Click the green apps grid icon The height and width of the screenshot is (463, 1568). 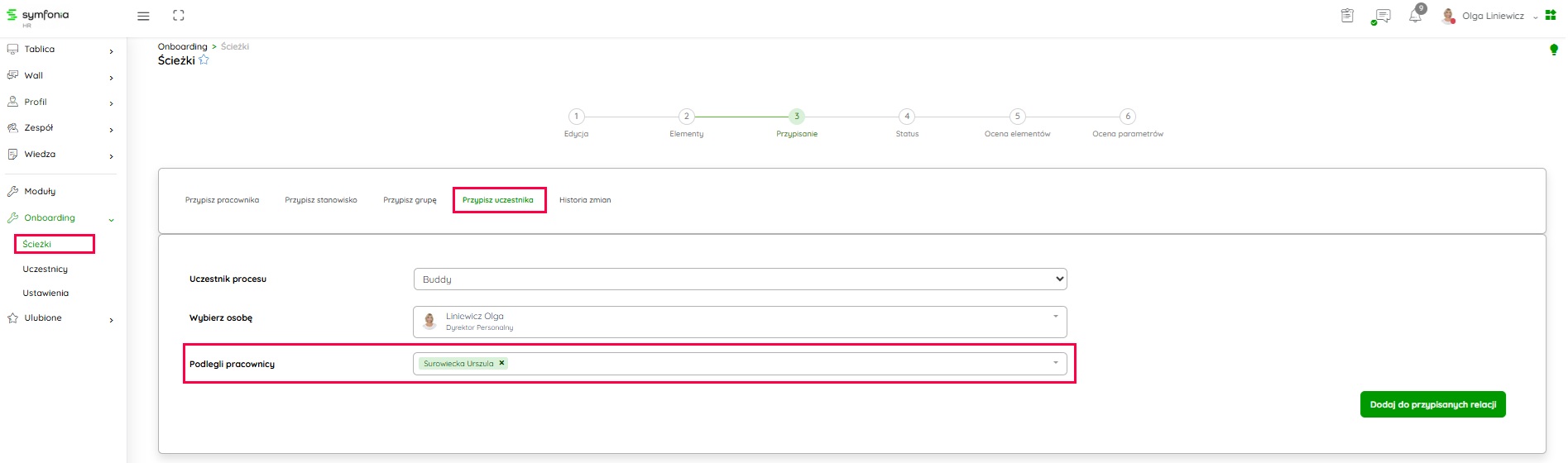coord(1551,16)
